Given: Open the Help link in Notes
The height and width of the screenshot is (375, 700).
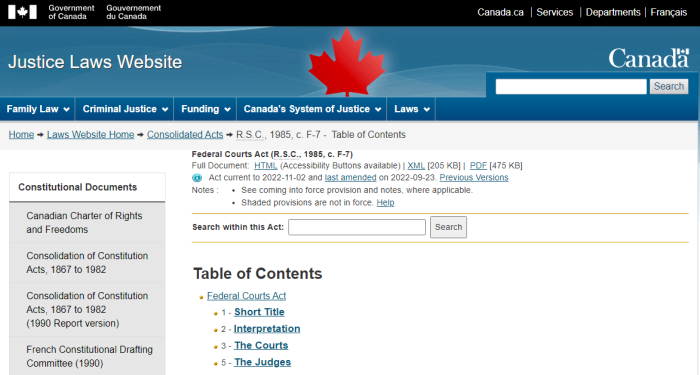Looking at the screenshot, I should (x=385, y=203).
